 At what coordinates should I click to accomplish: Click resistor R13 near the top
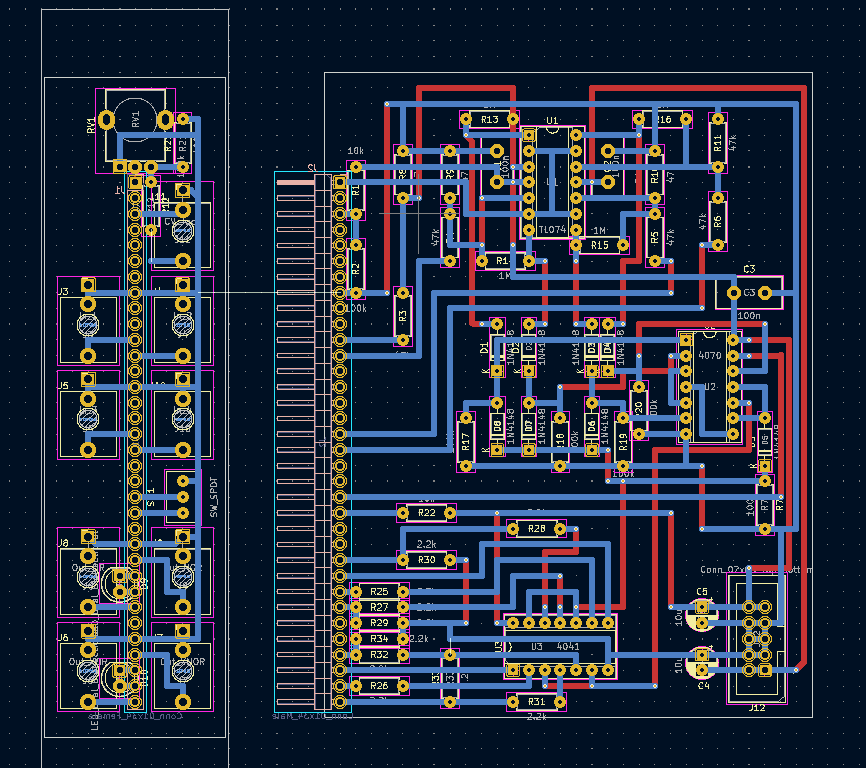pos(490,120)
